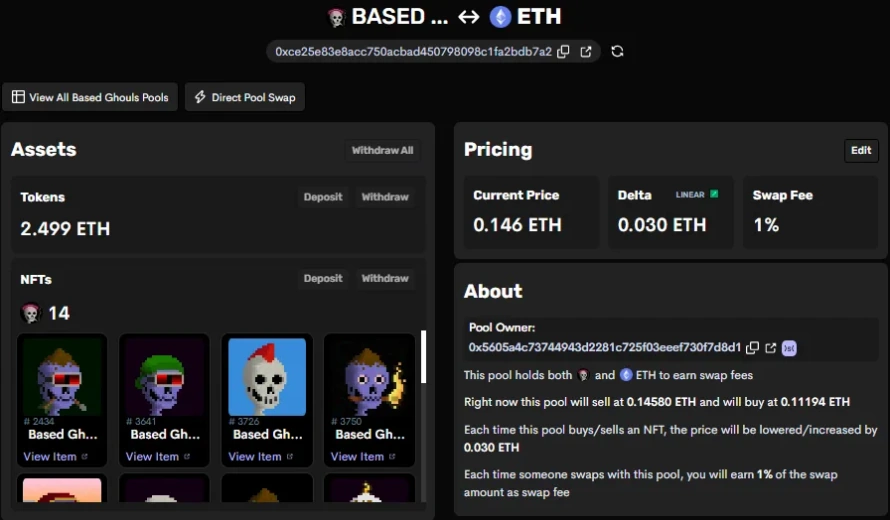The height and width of the screenshot is (520, 890).
Task: View All Based Ghouls Pools
Action: tap(90, 97)
